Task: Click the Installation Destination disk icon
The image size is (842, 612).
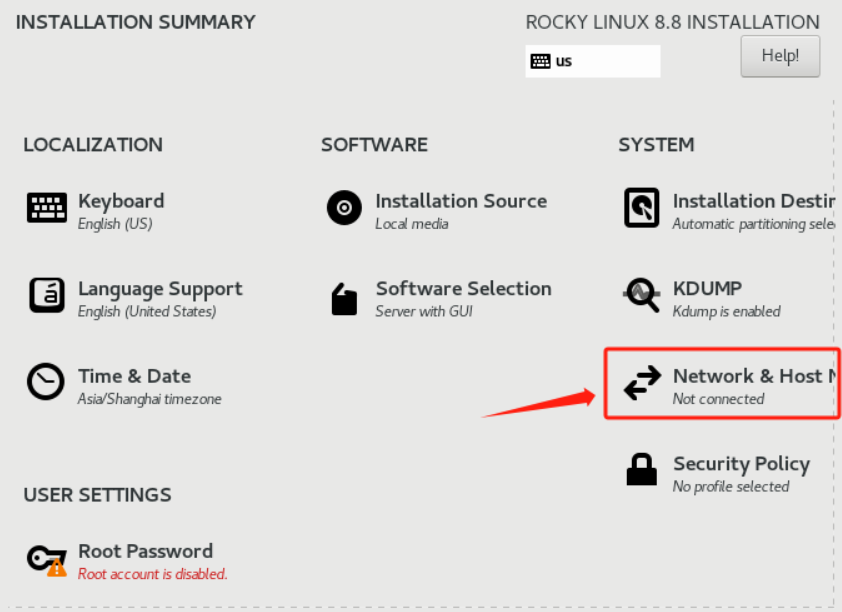Action: (641, 208)
